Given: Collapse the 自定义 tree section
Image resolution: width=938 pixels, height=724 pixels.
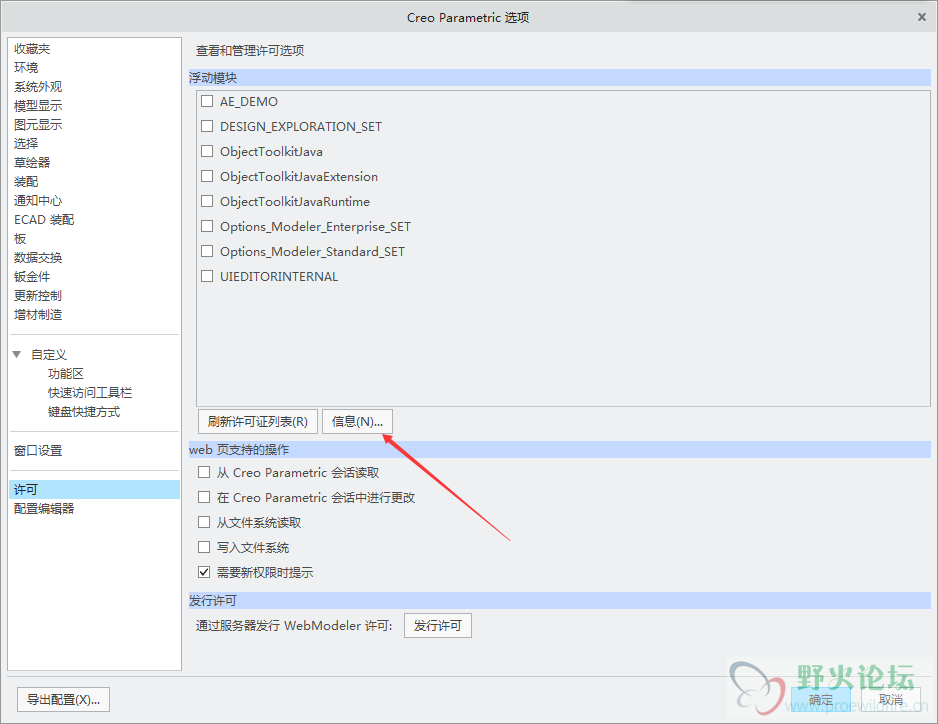Looking at the screenshot, I should click(x=17, y=355).
